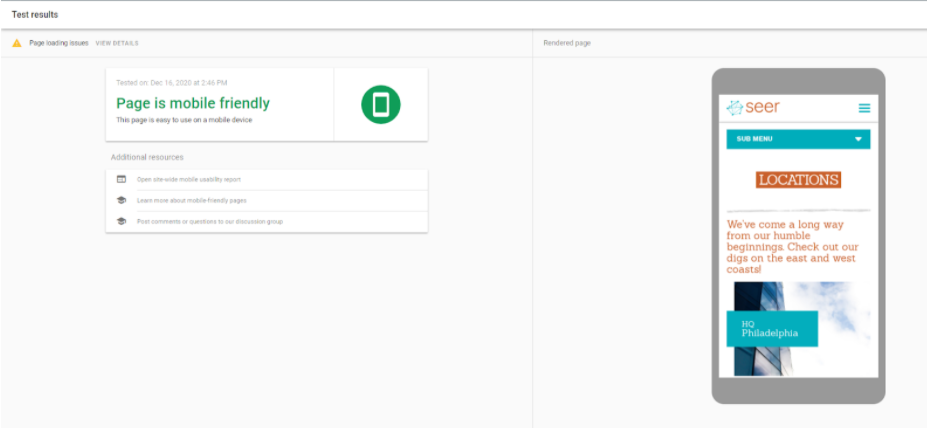Click the Rendered page panel label

click(567, 43)
